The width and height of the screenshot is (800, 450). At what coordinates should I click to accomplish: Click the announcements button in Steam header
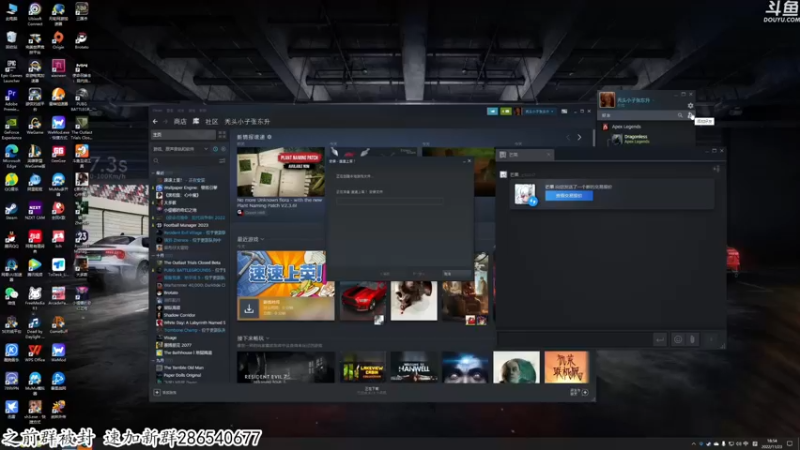click(x=492, y=111)
